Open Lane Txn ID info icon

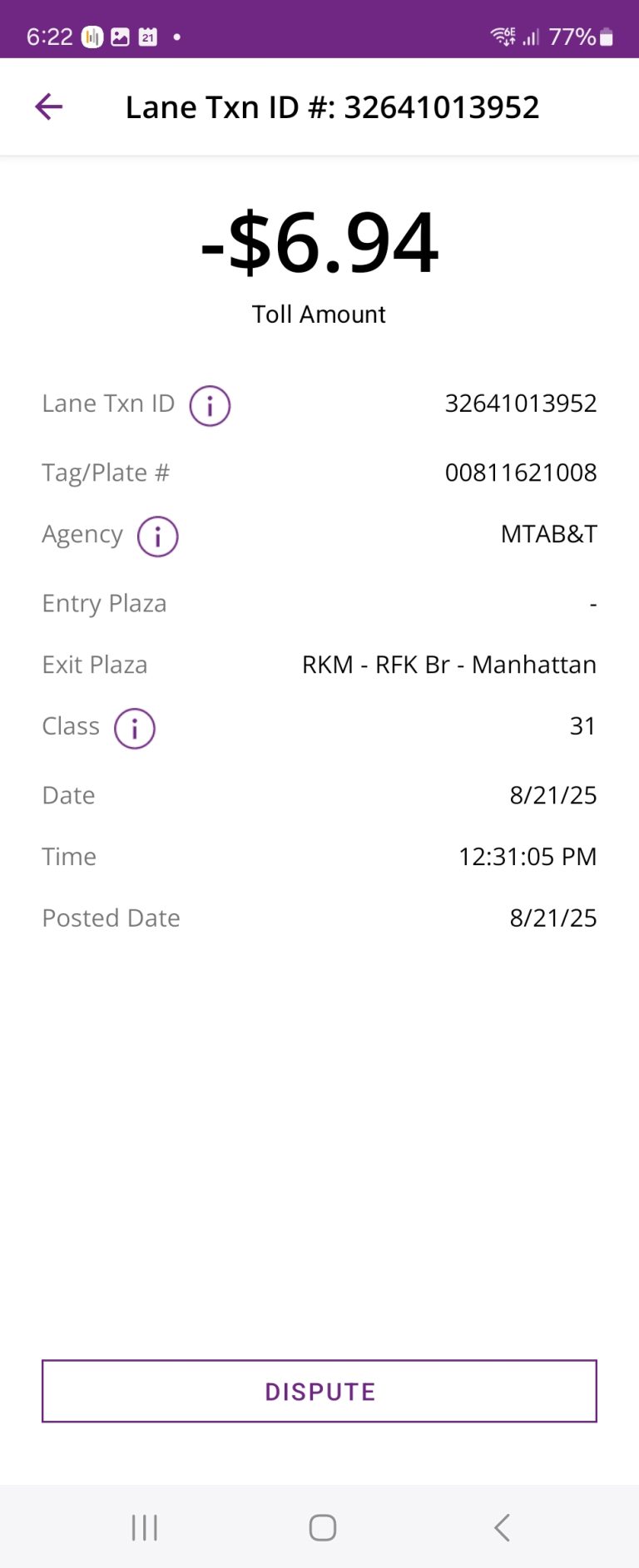(x=210, y=406)
